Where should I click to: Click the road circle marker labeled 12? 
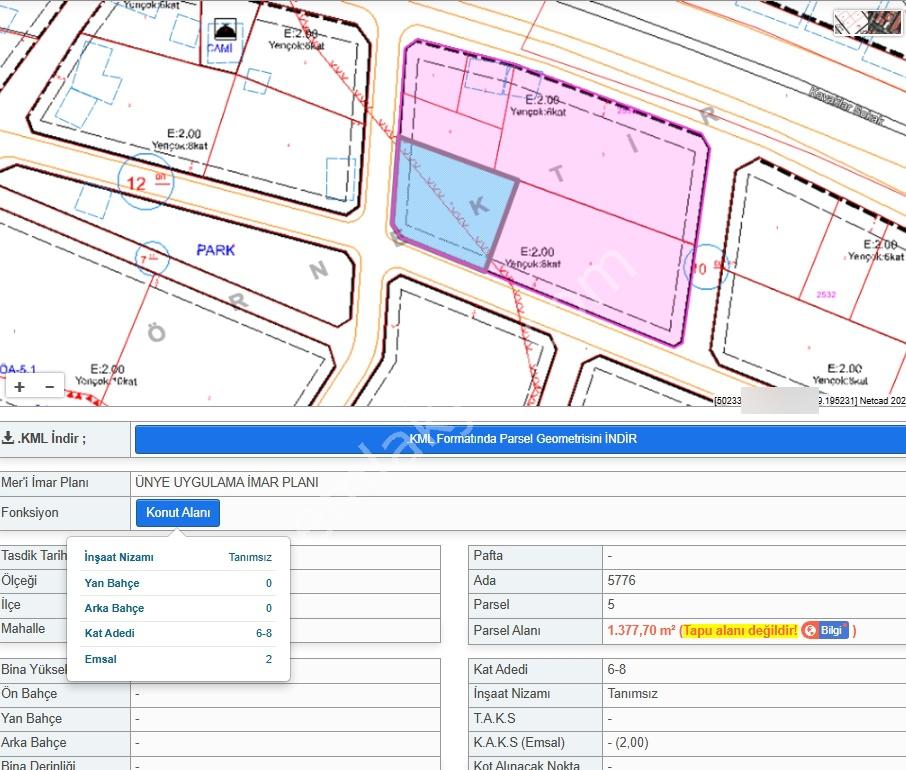pos(144,182)
